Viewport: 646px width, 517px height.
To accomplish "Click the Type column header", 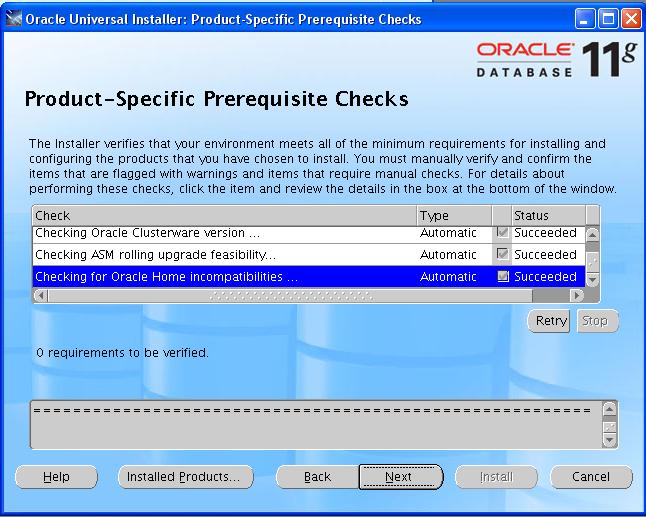I will pos(454,215).
